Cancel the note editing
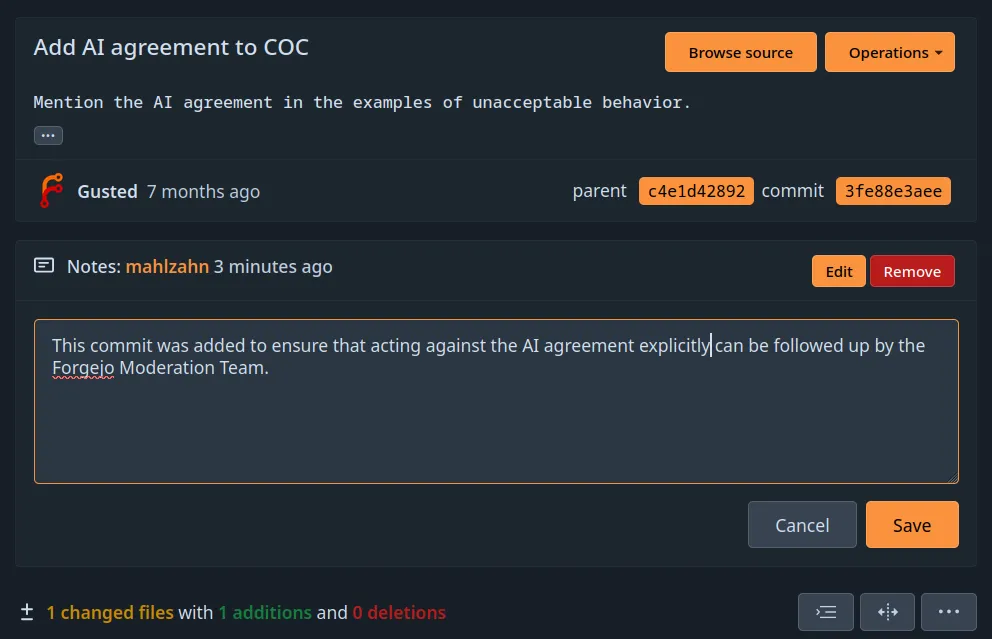 coord(802,524)
